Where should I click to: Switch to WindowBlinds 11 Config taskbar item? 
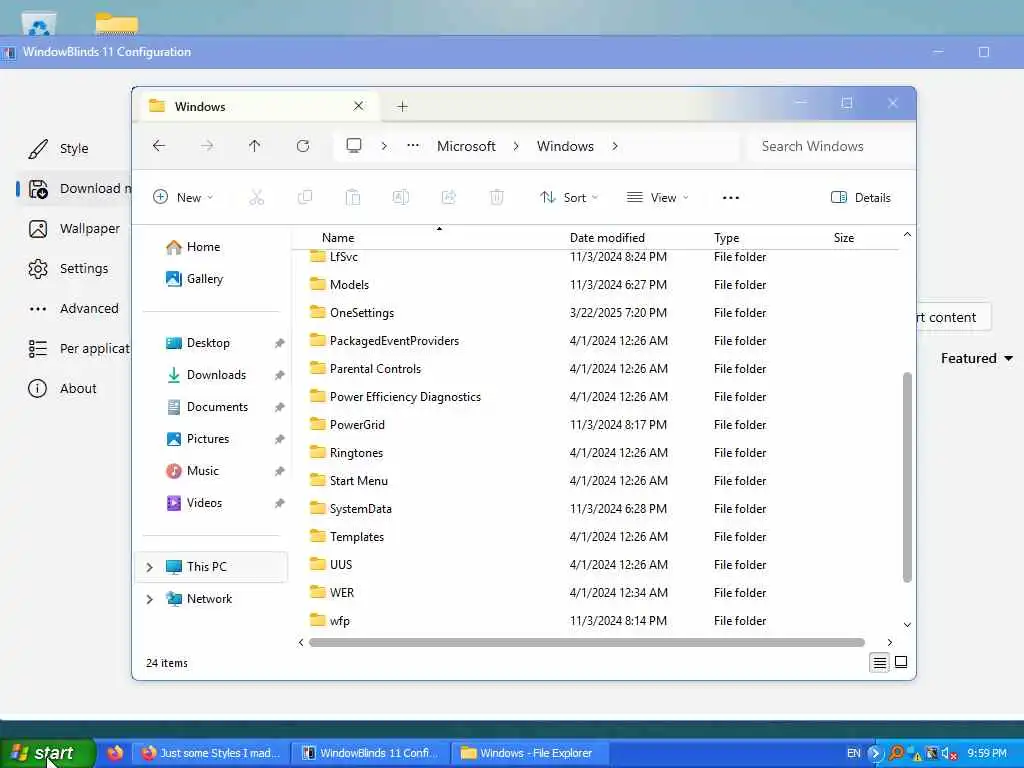370,753
